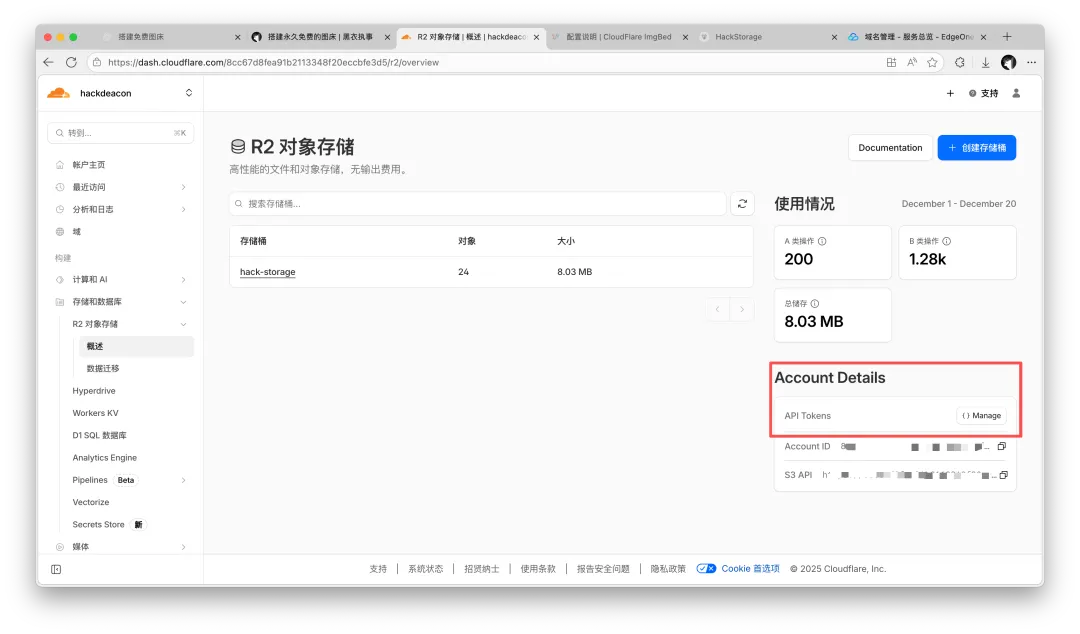Click the site info lock icon
1080x634 pixels.
tap(97, 62)
